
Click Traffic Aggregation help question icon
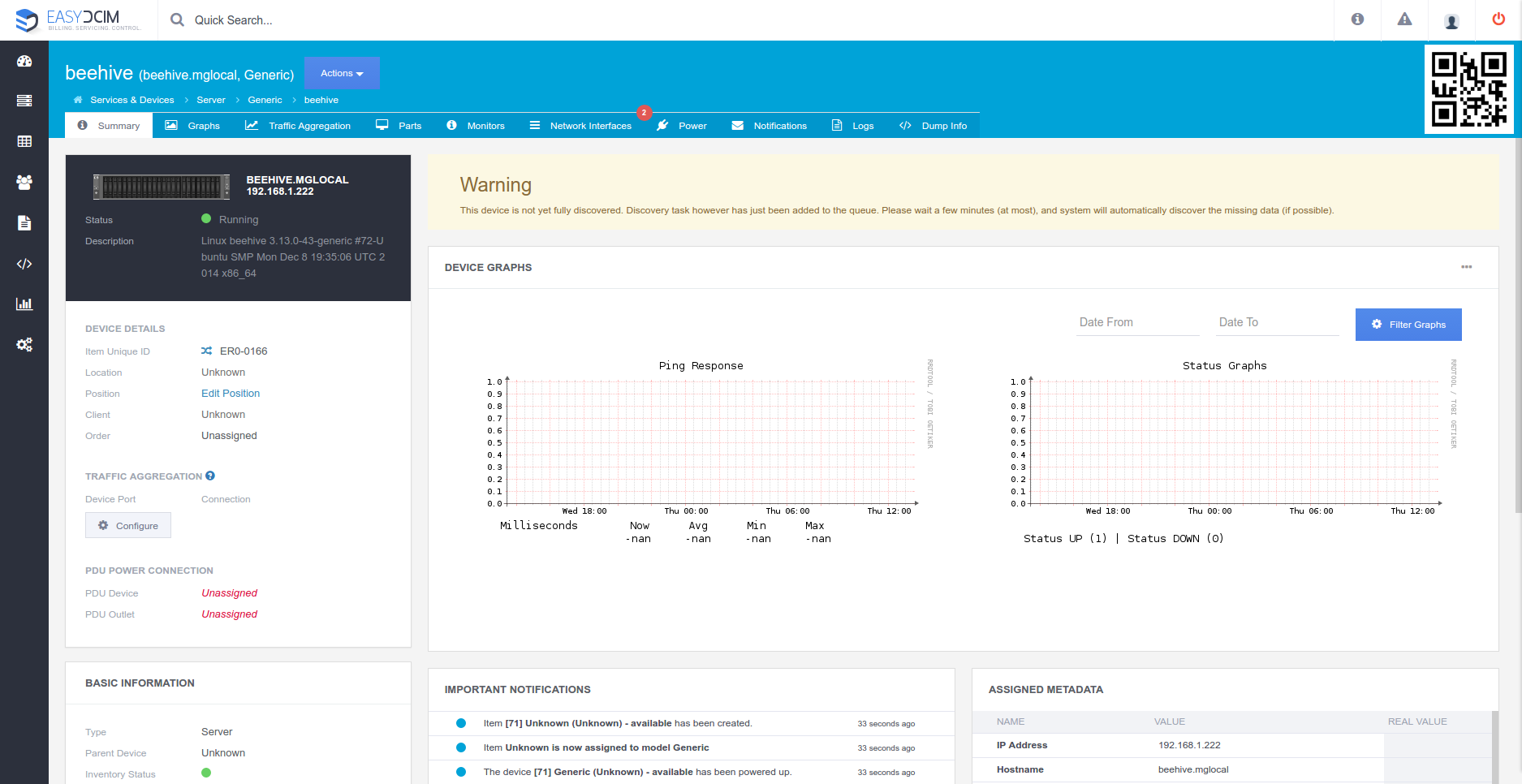point(210,476)
